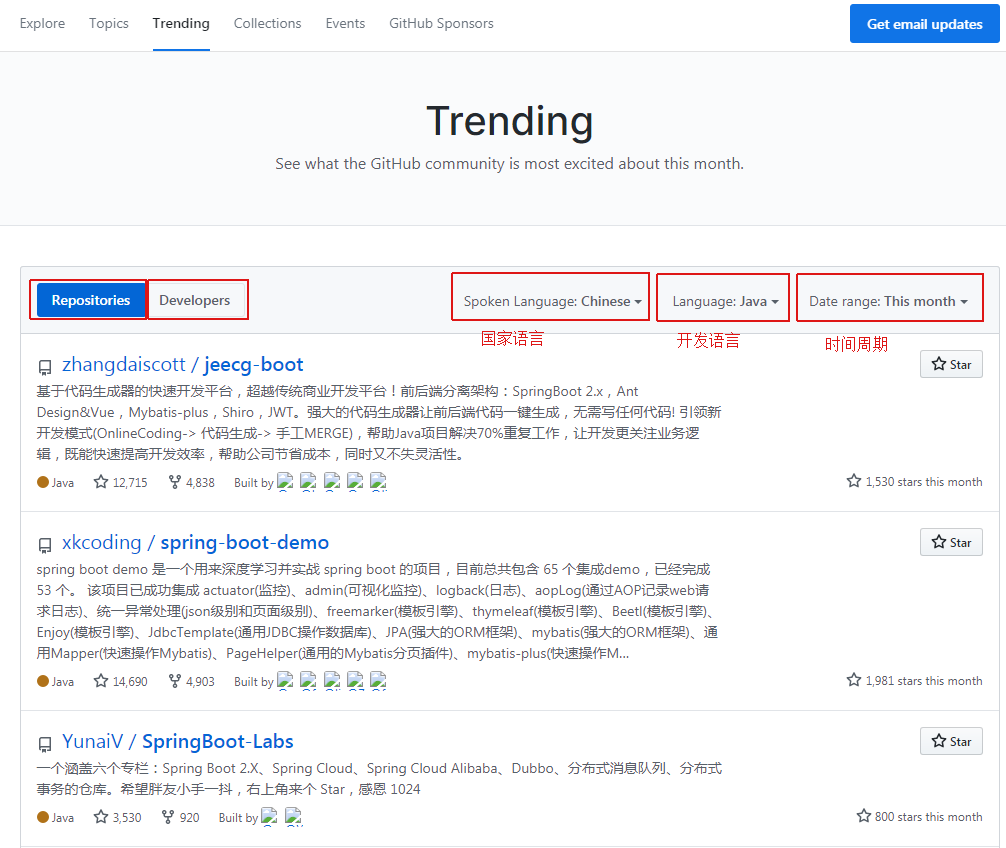Click the Get email updates button
The width and height of the screenshot is (1006, 848).
tap(925, 24)
